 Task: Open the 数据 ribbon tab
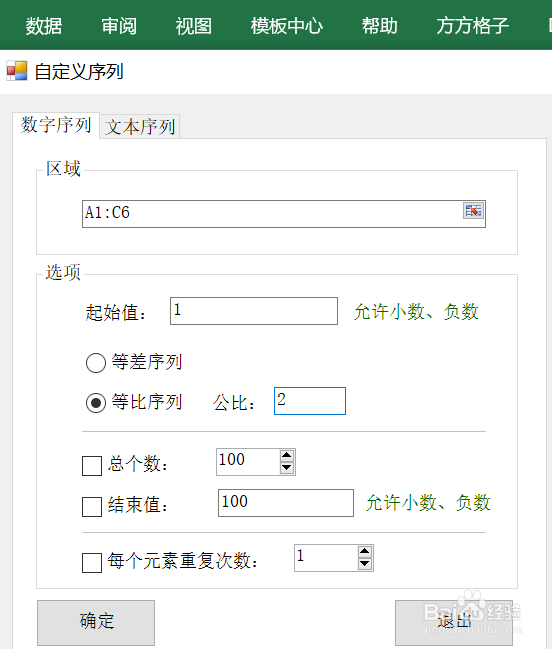[44, 26]
